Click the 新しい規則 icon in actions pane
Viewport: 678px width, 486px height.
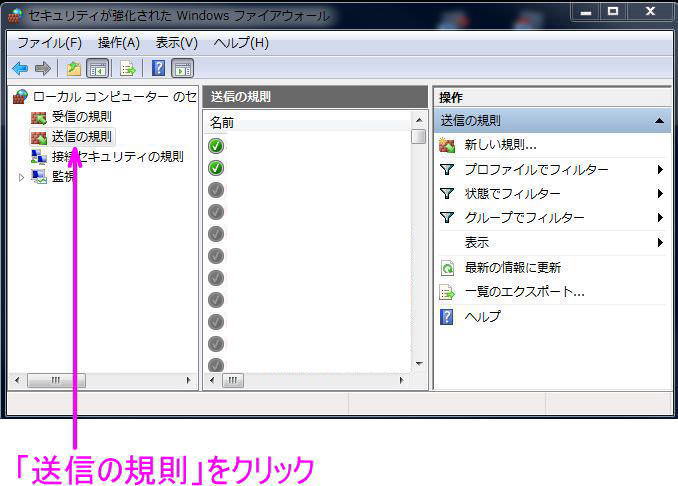(x=447, y=145)
